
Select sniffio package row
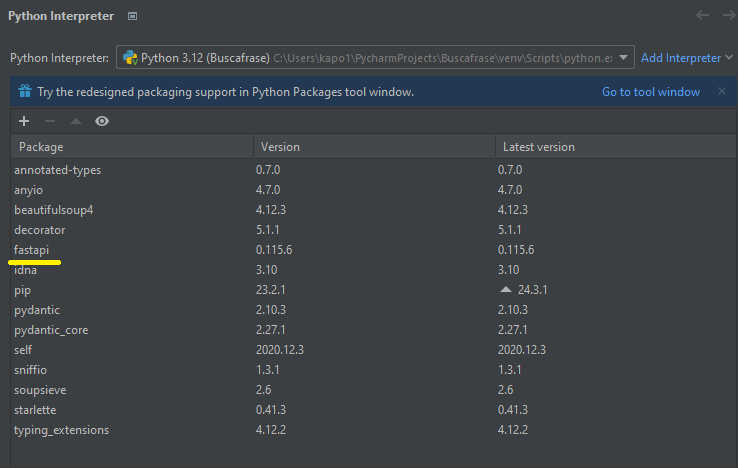tap(374, 370)
